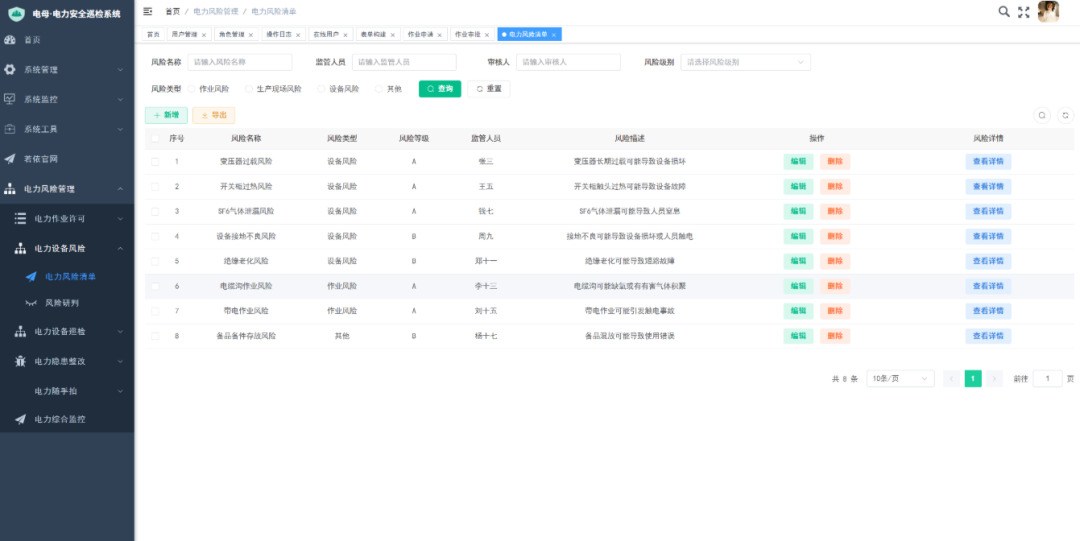Select the 作业风险 radio option

191,89
